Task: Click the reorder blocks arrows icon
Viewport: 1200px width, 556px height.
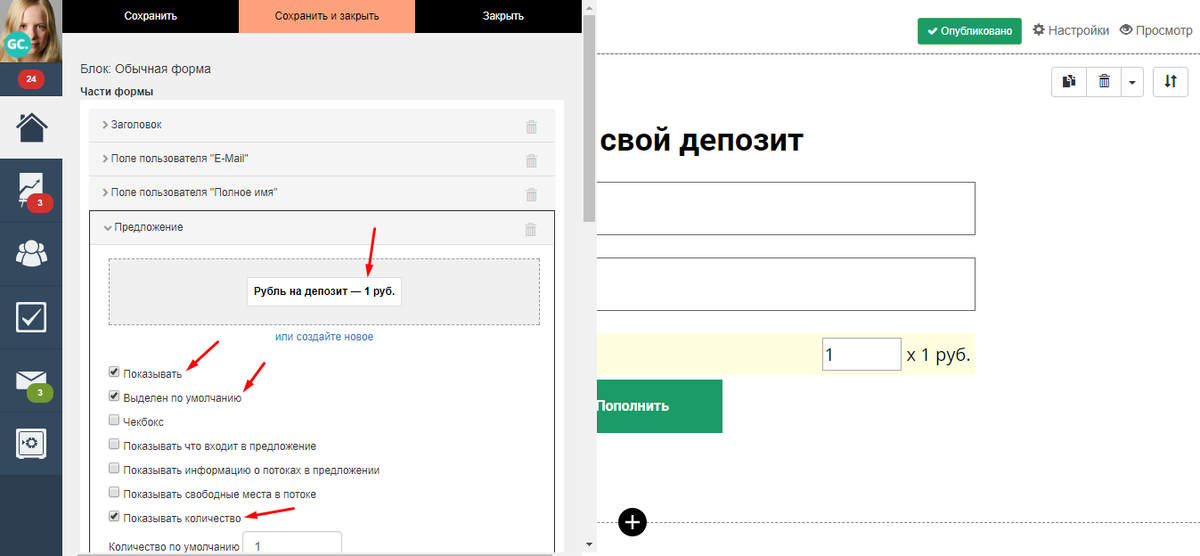Action: (1170, 82)
